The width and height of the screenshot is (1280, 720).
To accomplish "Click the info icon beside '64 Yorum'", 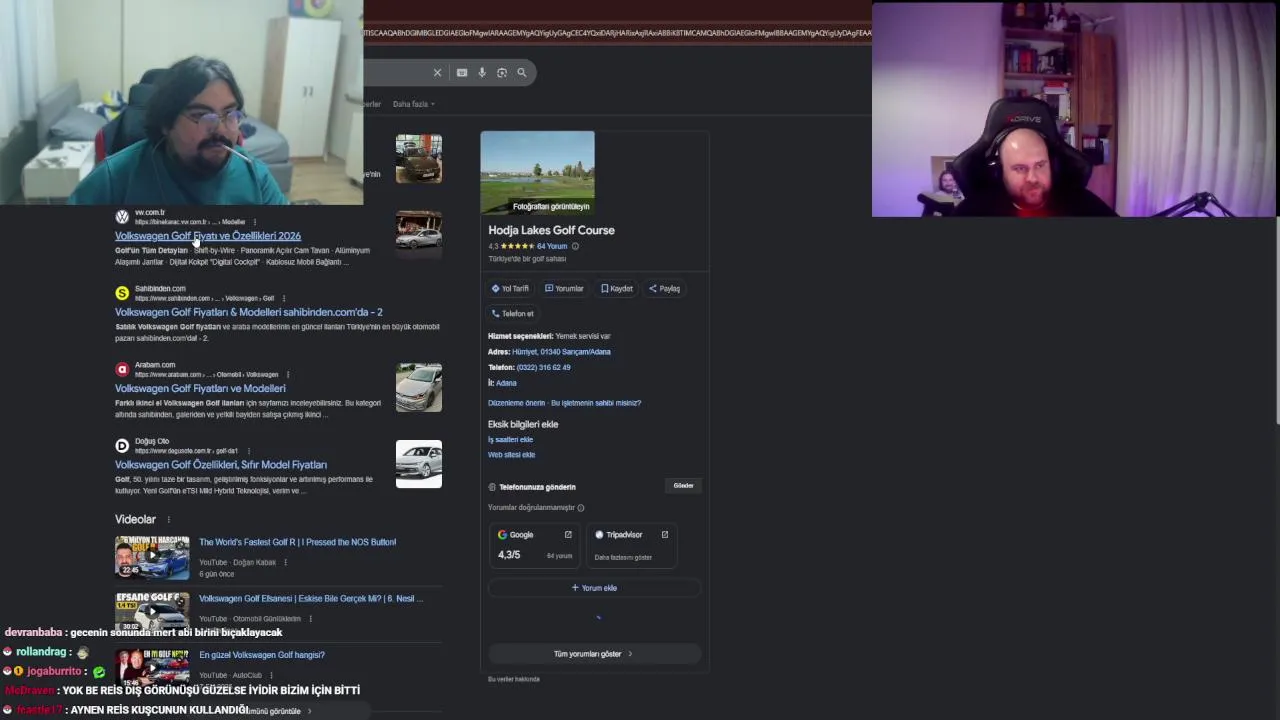I will [575, 246].
